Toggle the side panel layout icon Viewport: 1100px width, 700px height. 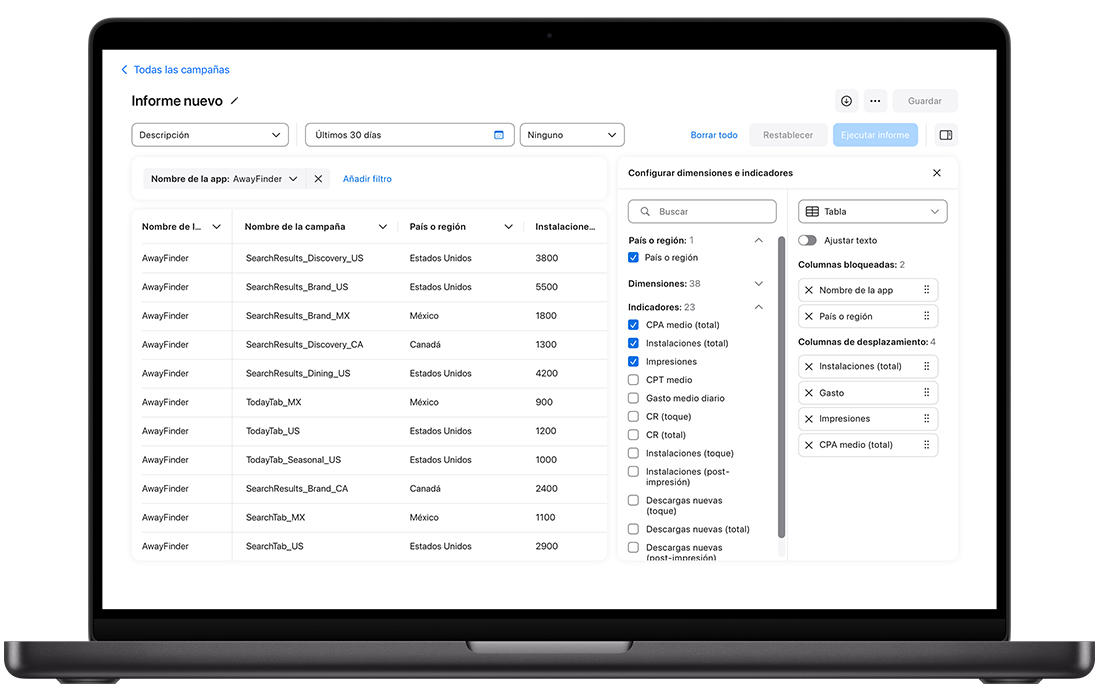tap(946, 135)
